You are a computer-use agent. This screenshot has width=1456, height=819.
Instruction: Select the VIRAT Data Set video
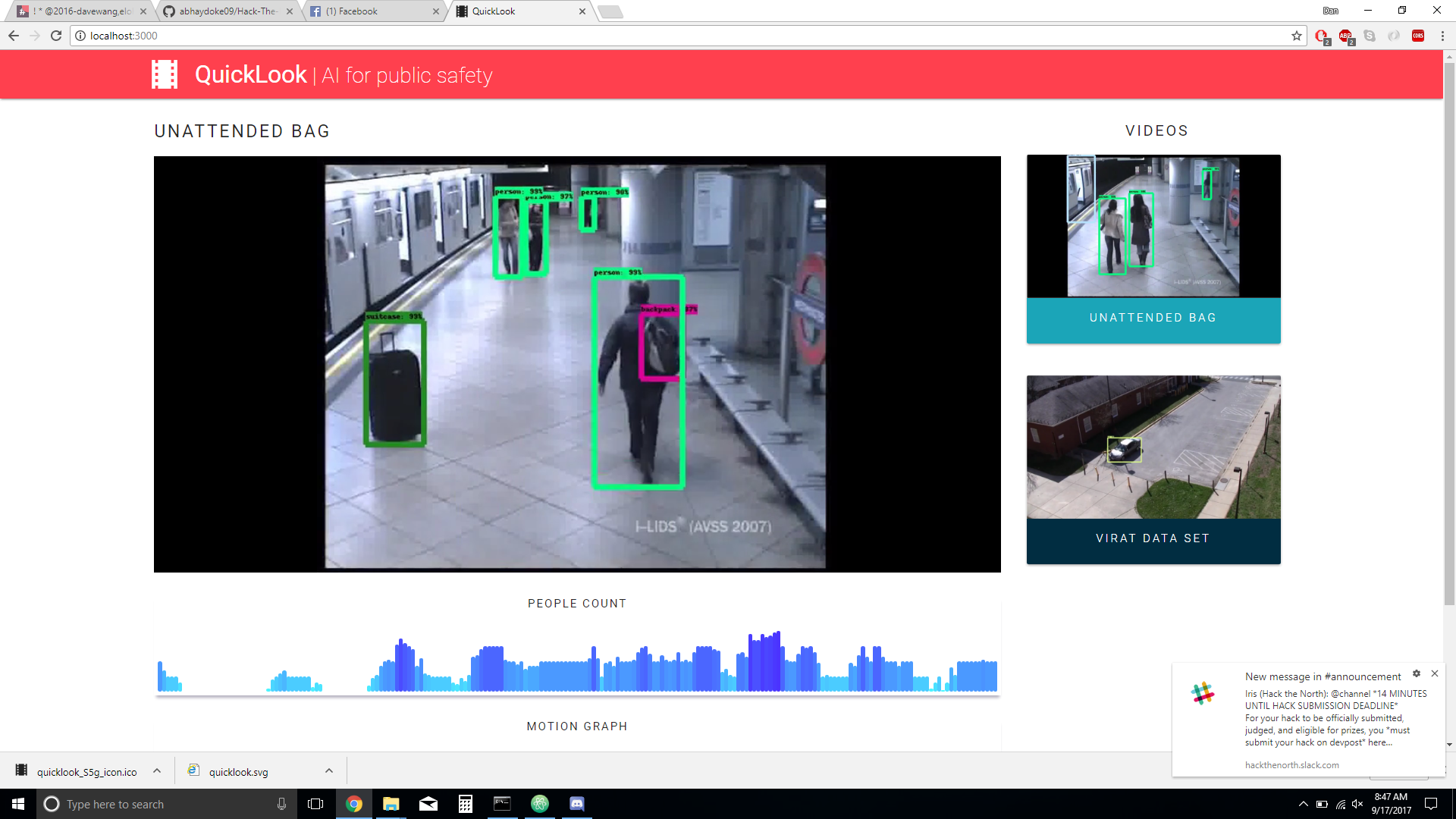coord(1153,469)
